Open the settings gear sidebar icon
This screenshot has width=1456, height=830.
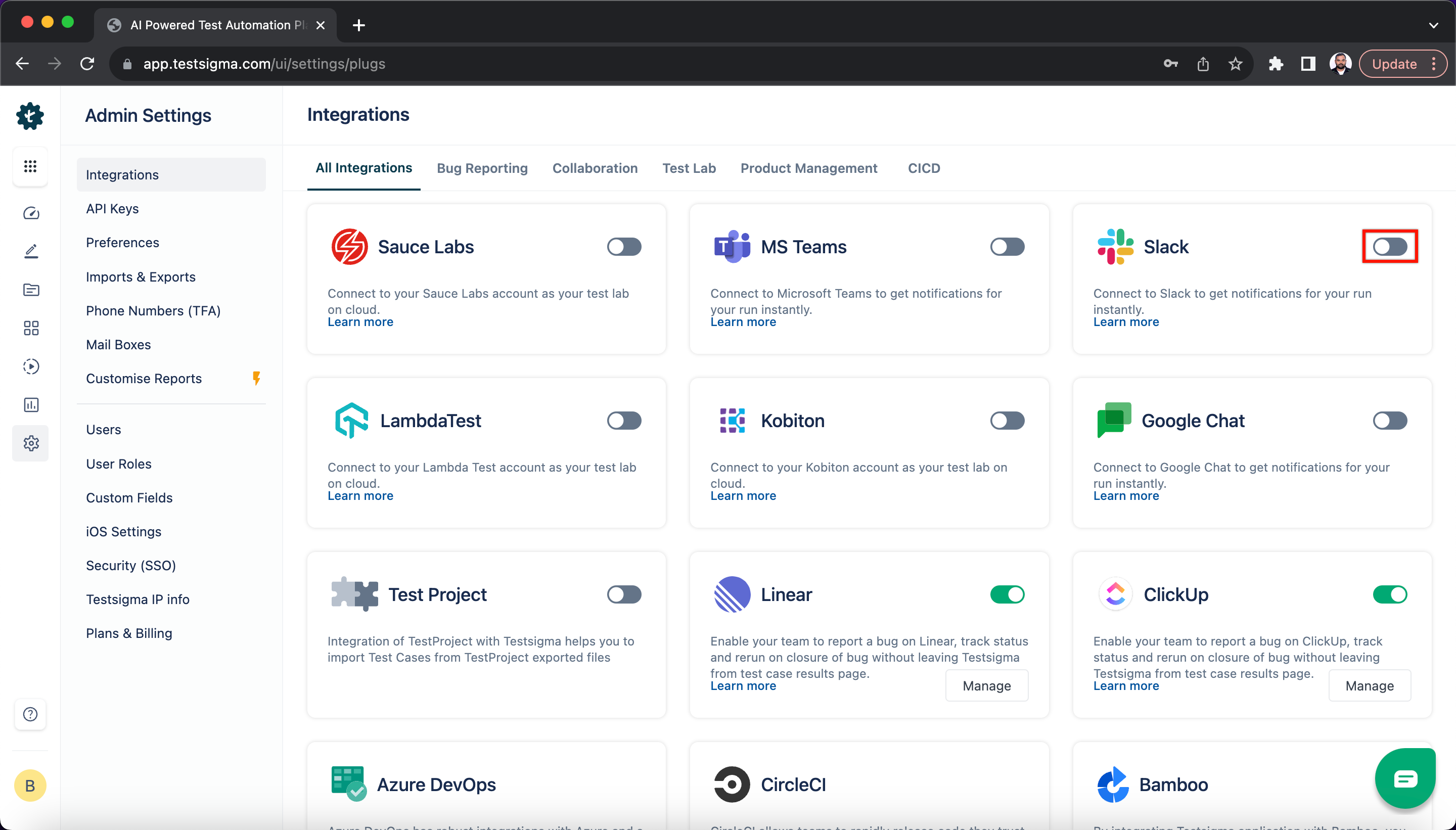(x=31, y=443)
